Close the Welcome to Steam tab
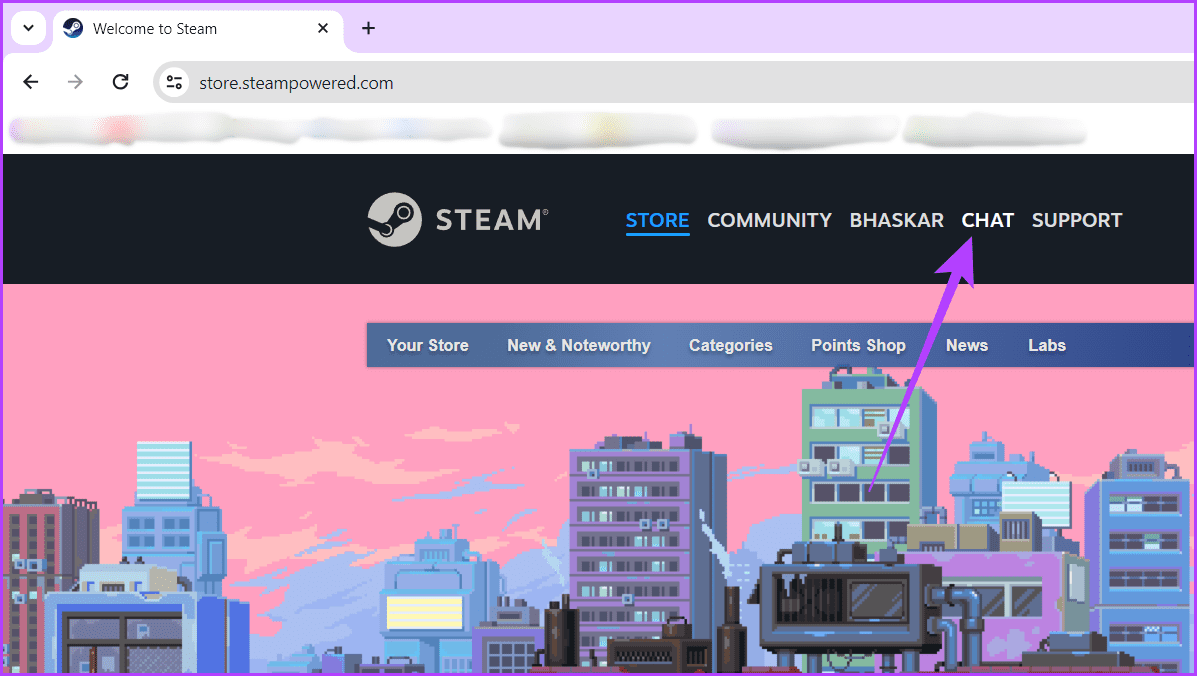This screenshot has width=1197, height=676. pyautogui.click(x=323, y=28)
